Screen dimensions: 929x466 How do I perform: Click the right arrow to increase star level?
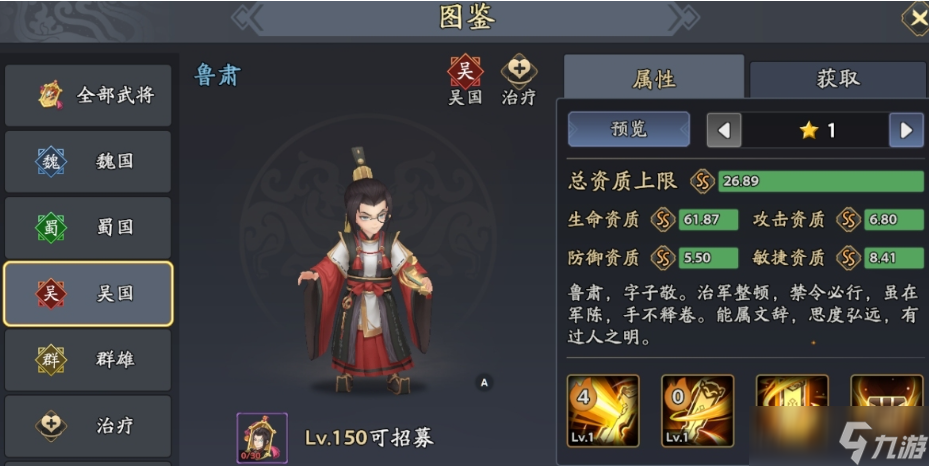point(906,130)
